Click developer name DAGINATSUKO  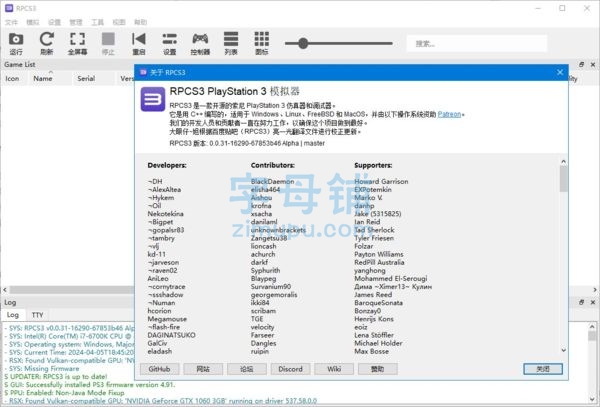pyautogui.click(x=171, y=335)
